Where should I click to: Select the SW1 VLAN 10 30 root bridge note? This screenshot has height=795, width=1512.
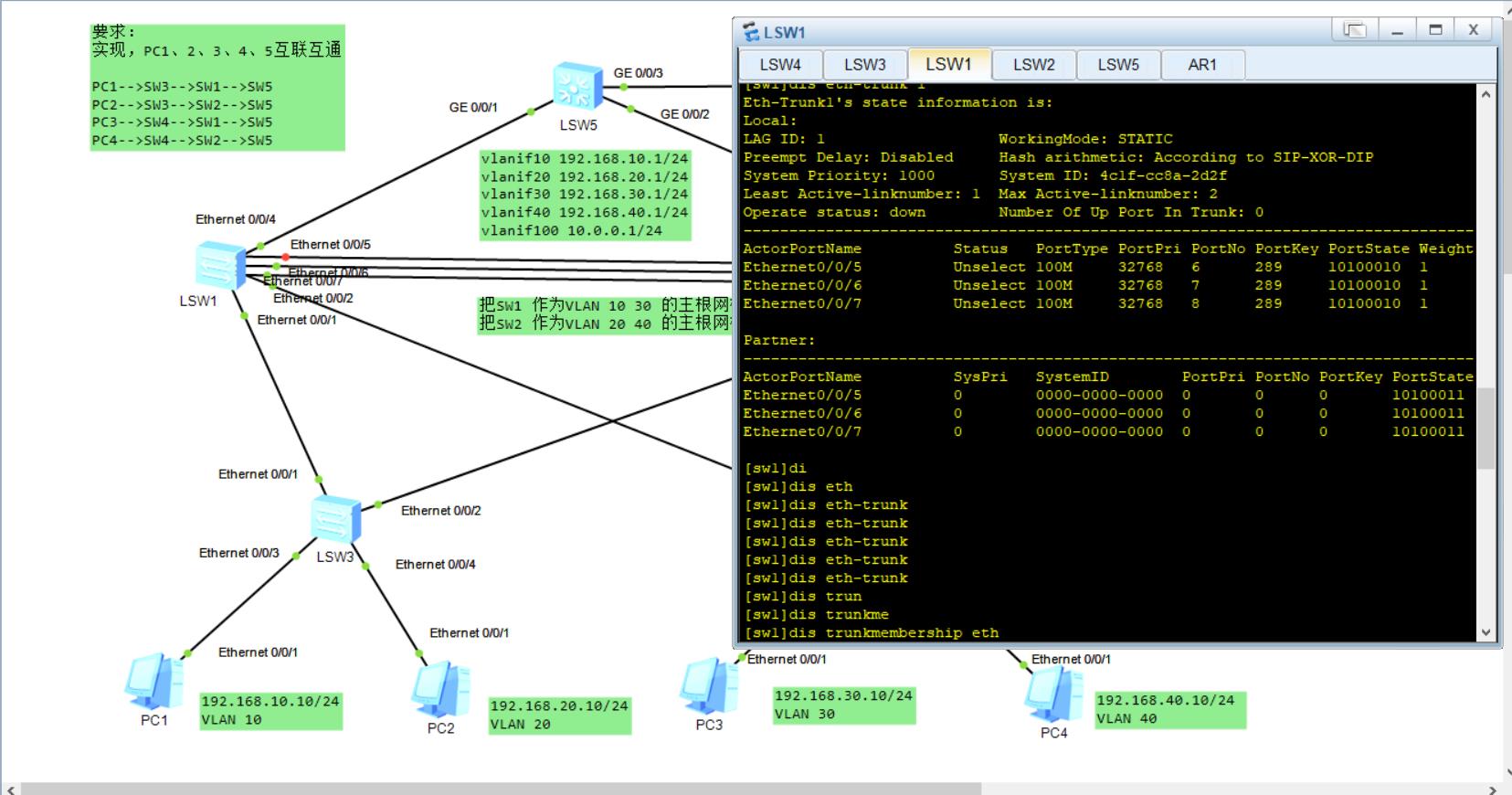[605, 314]
